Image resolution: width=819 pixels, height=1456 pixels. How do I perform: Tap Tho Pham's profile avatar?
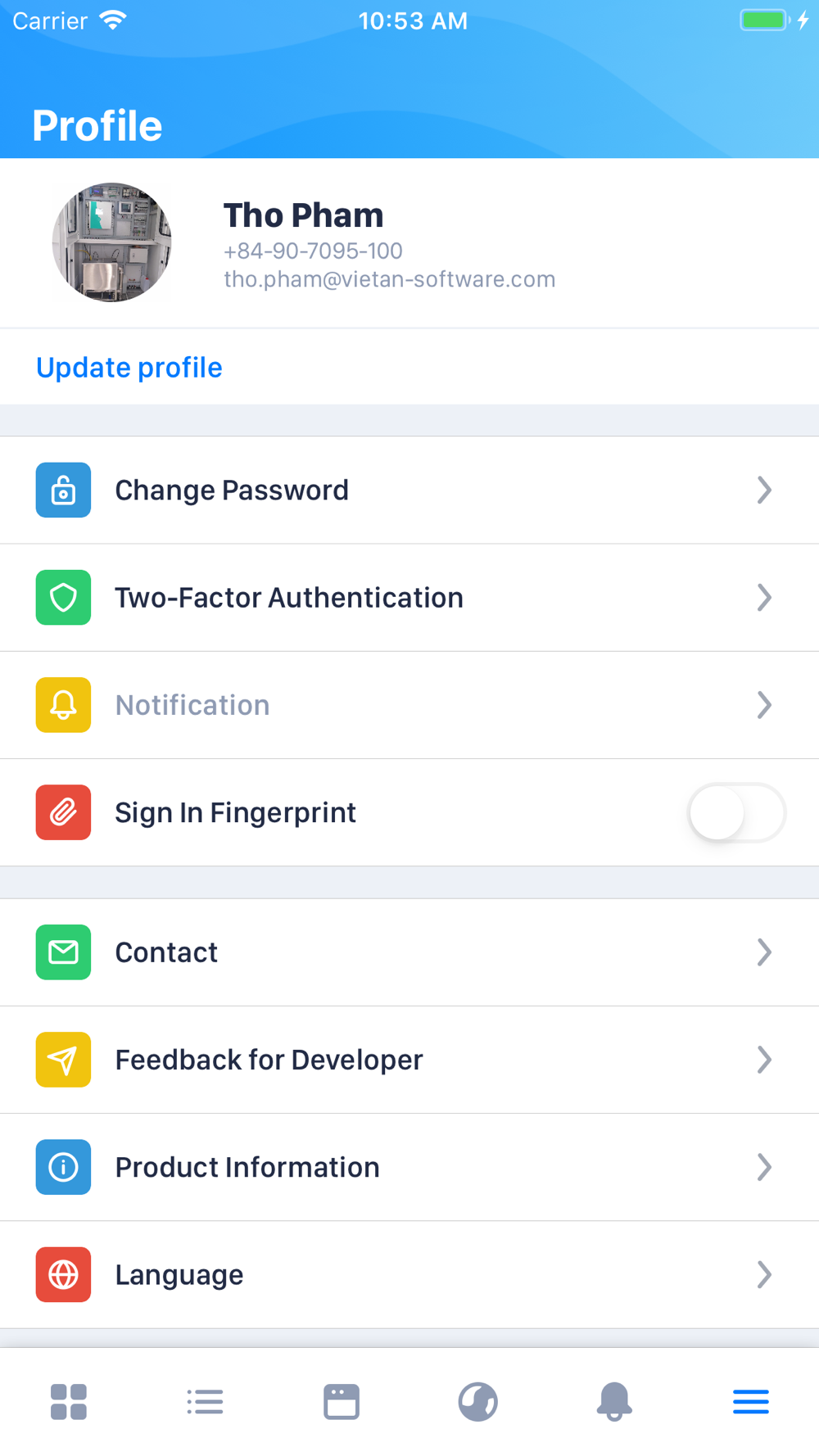111,242
